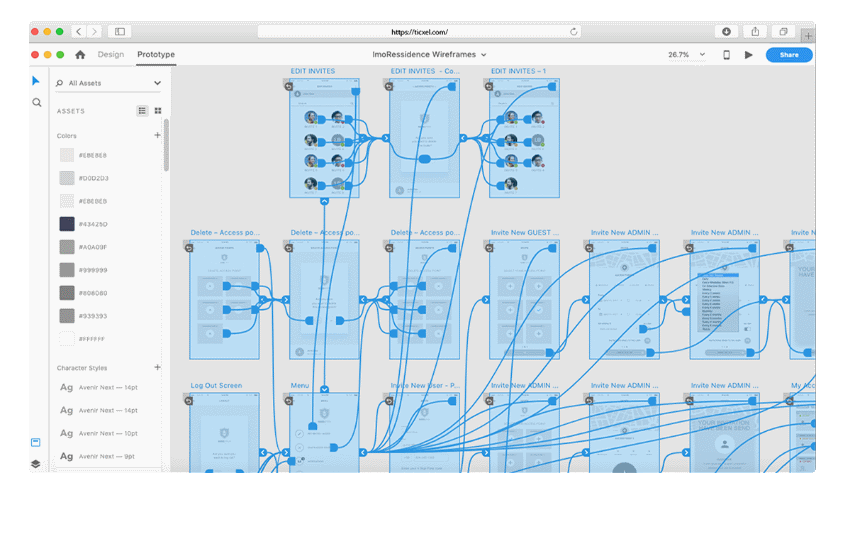Show browser tab overview icon
Image resolution: width=858 pixels, height=535 pixels.
[784, 32]
